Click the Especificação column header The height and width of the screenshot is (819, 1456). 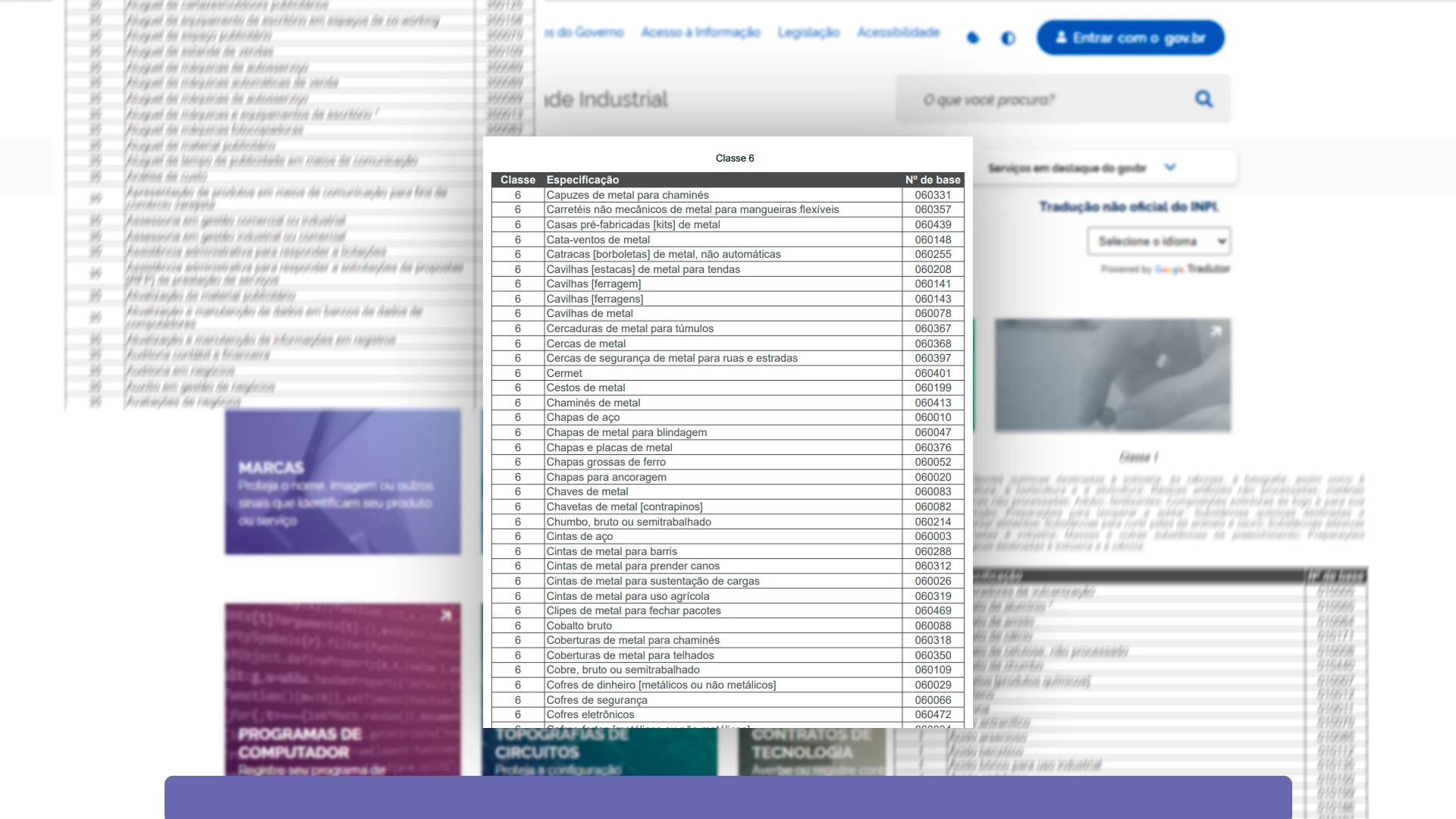point(582,180)
